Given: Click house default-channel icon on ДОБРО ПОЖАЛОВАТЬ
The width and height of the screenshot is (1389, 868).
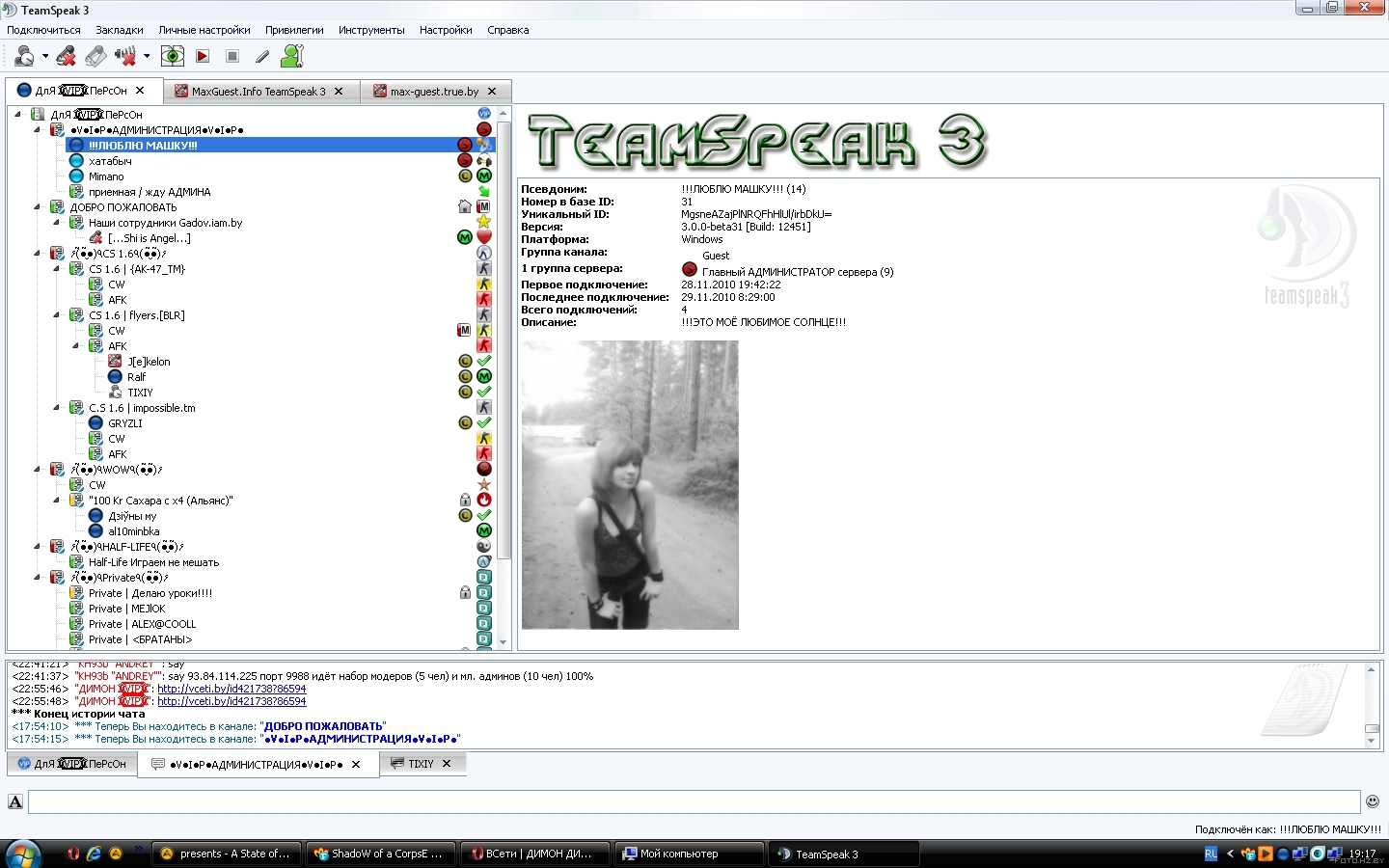Looking at the screenshot, I should (x=465, y=206).
